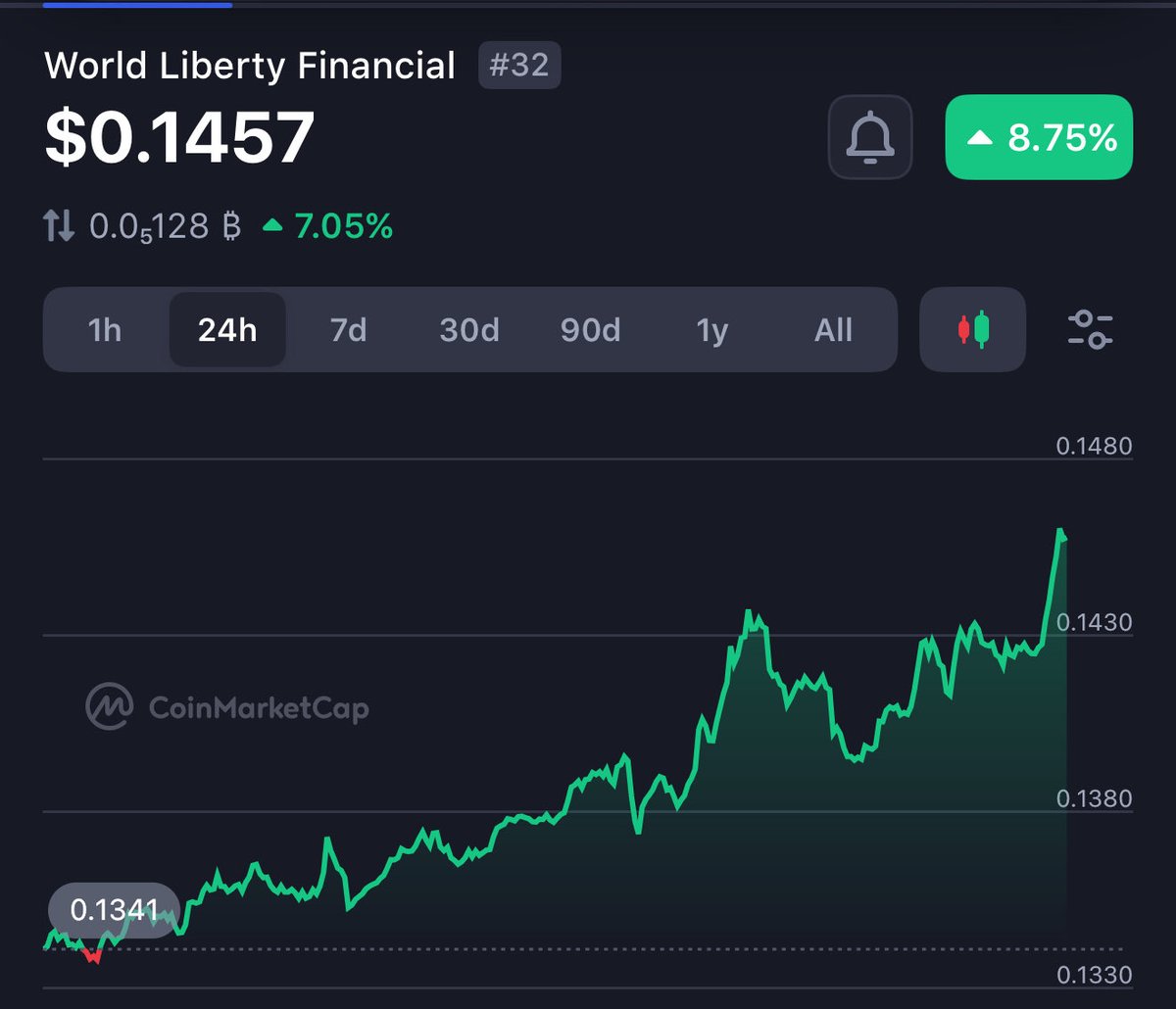This screenshot has height=1009, width=1176.
Task: Click the 0.1330 axis label
Action: pyautogui.click(x=1094, y=976)
